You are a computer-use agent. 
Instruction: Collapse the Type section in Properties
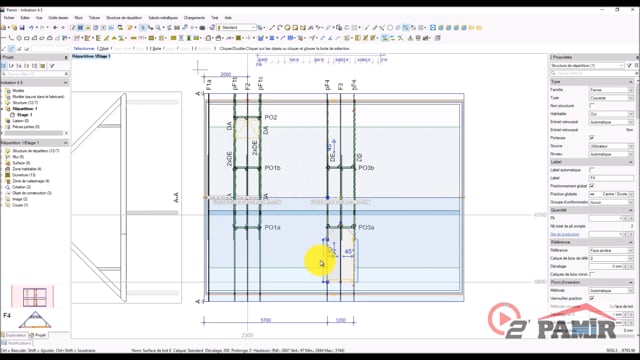[x=631, y=82]
